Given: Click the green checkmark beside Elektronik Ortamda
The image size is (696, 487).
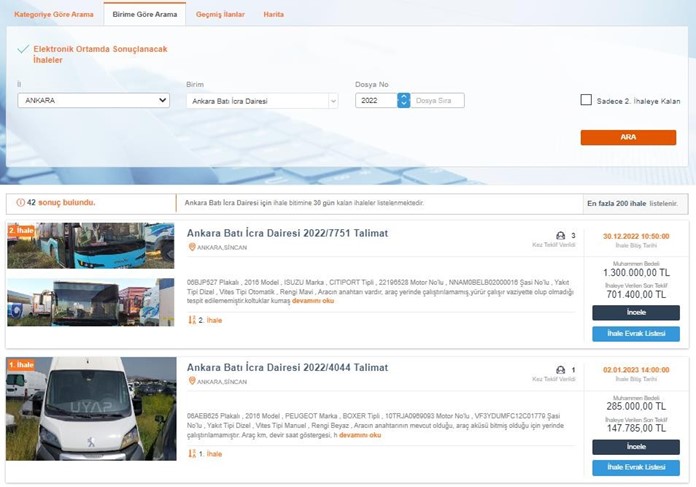Looking at the screenshot, I should click(x=23, y=48).
